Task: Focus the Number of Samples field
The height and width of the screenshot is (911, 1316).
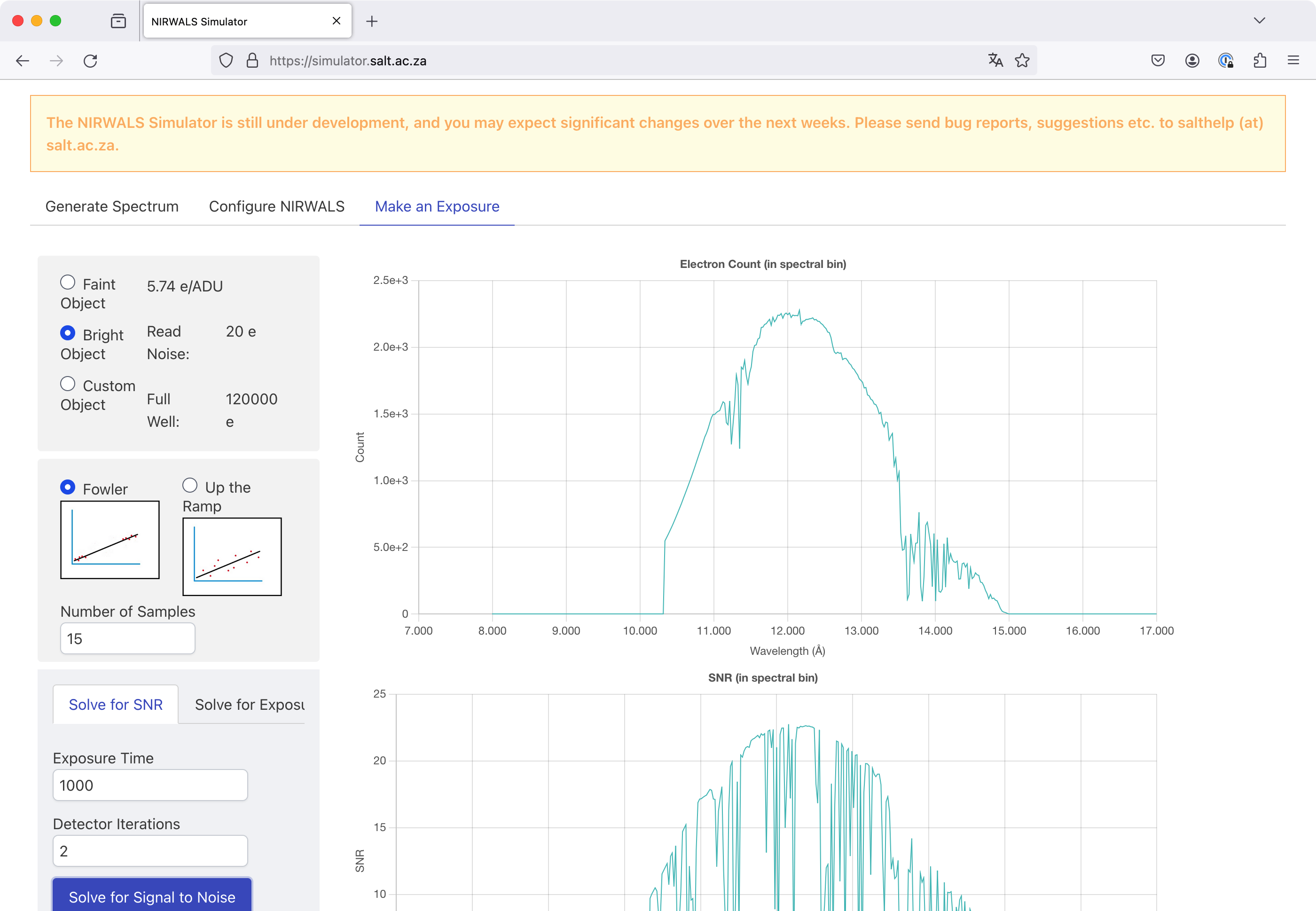Action: click(128, 639)
